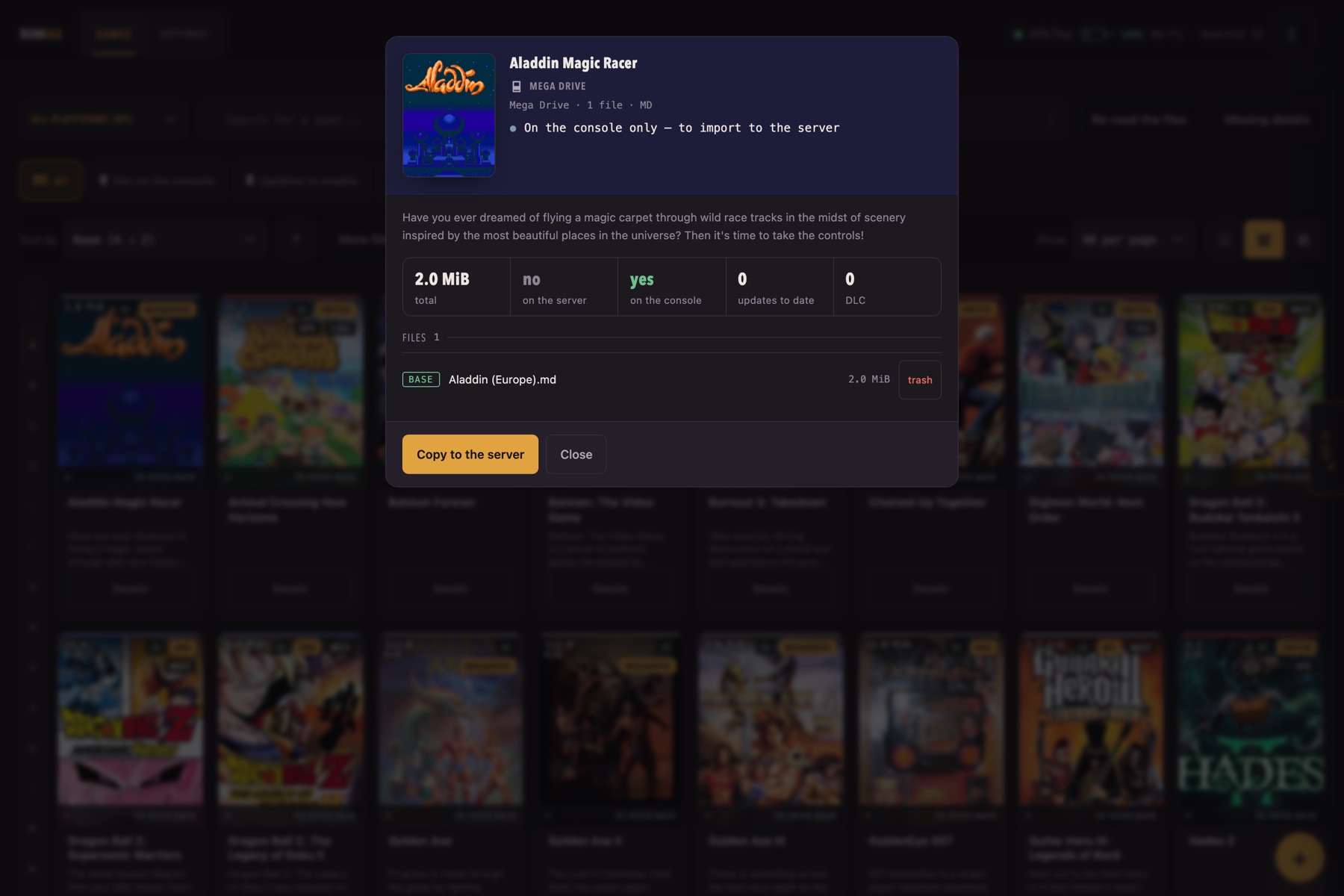
Task: Trash the Aladdin (Europe).md file
Action: (x=919, y=380)
